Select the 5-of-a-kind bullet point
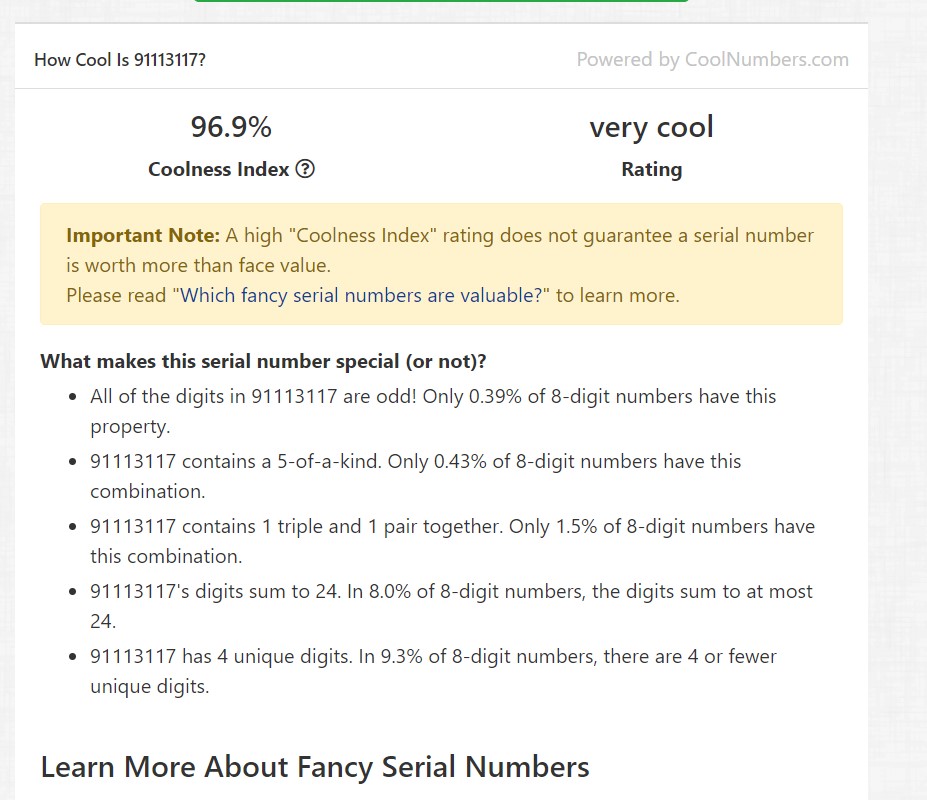The height and width of the screenshot is (800, 927). [x=415, y=462]
